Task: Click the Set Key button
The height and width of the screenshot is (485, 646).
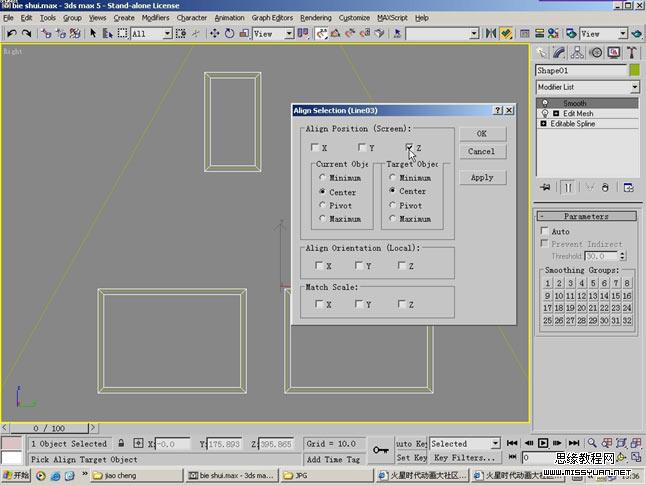Action: click(x=411, y=458)
